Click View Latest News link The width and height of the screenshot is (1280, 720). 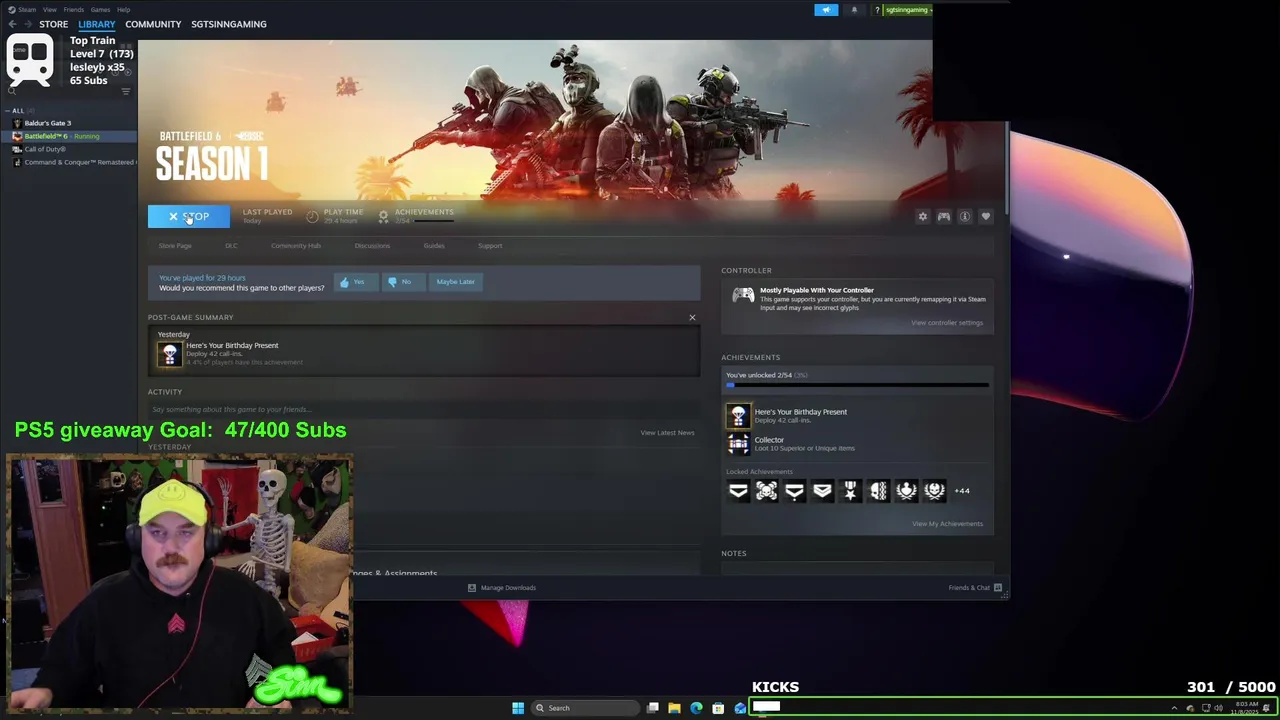point(667,433)
